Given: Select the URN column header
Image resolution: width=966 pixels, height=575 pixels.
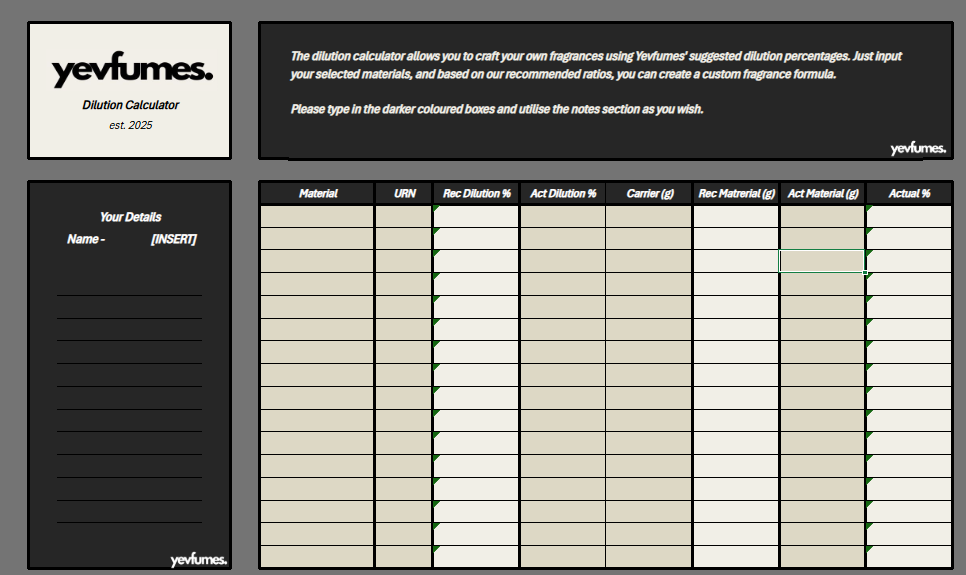Looking at the screenshot, I should click(404, 193).
